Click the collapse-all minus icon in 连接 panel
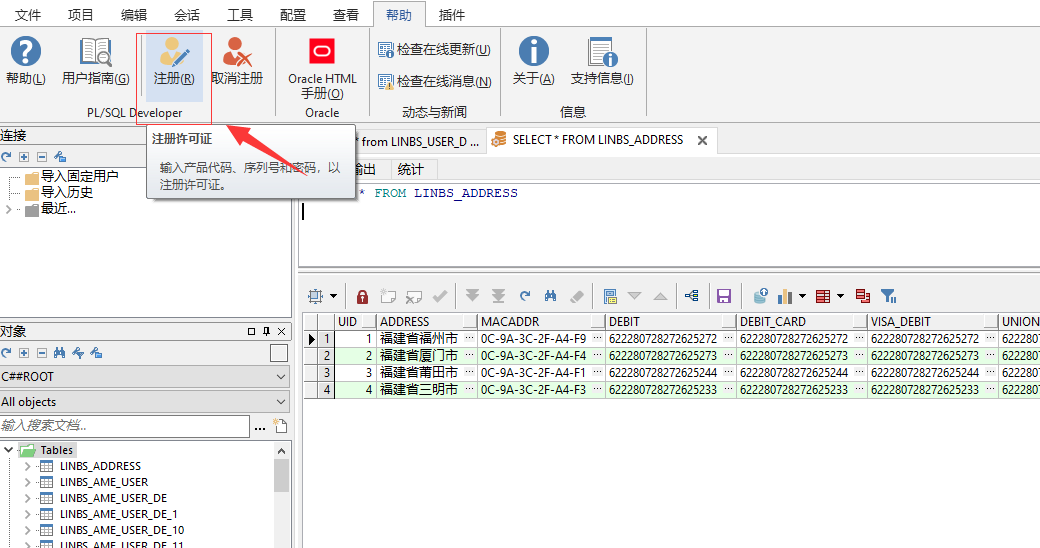Viewport: 1040px width, 548px height. point(42,157)
